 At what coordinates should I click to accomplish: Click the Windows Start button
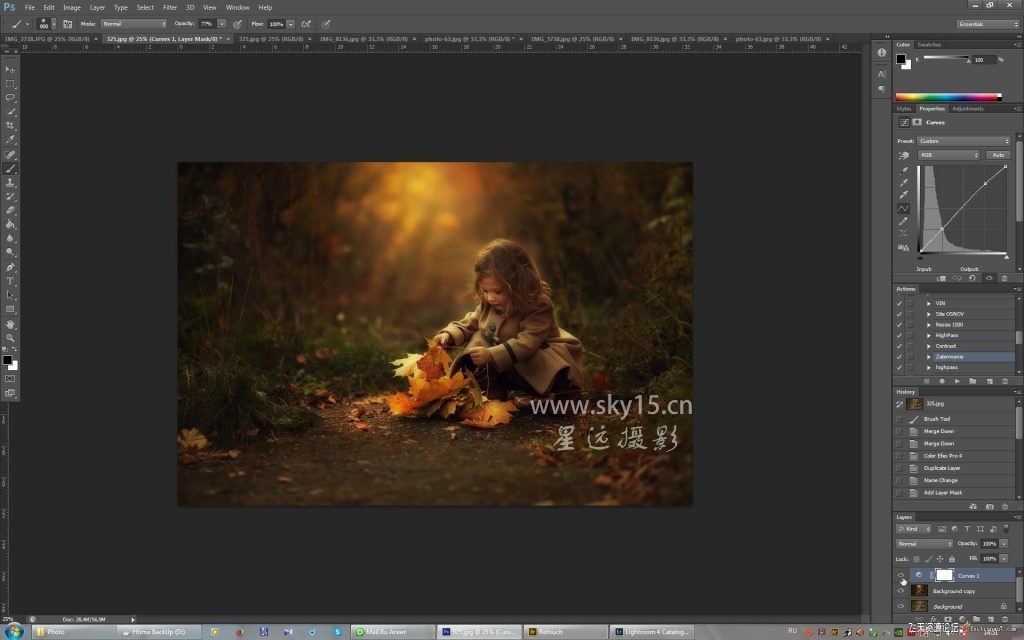pos(14,631)
